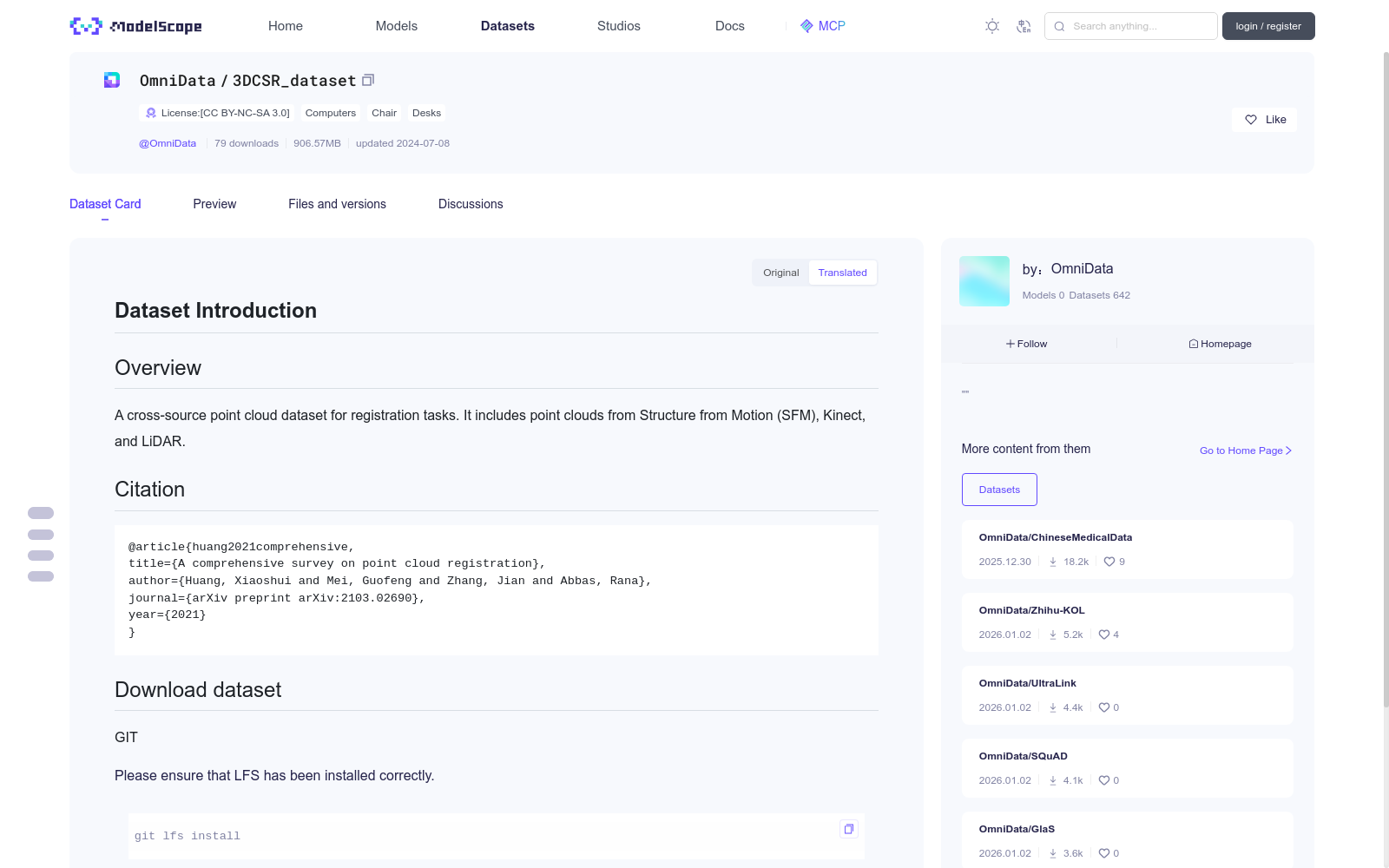Switch card view to Translated
The image size is (1389, 868).
pyautogui.click(x=842, y=273)
